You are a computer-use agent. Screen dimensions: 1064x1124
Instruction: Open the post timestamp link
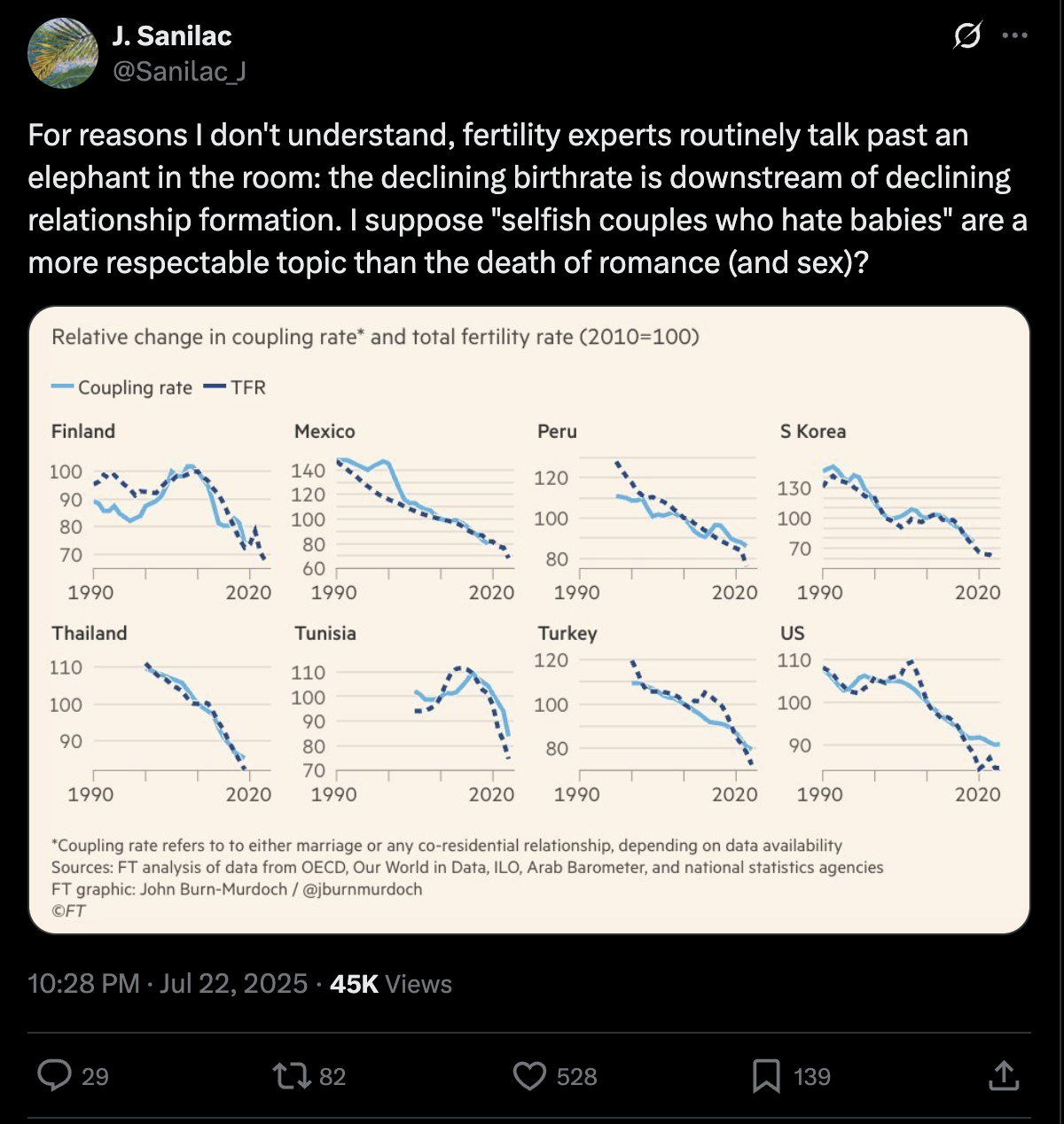(168, 983)
